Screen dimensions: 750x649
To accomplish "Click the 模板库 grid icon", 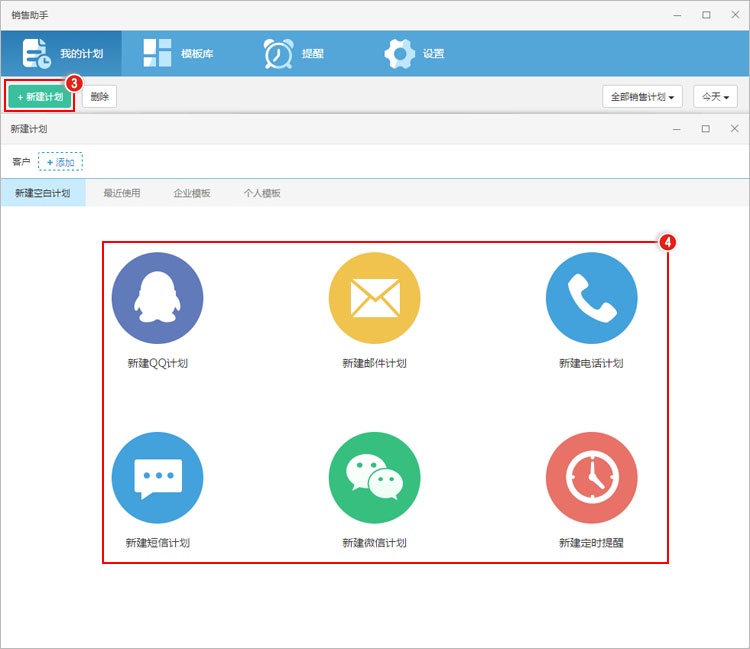I will (x=157, y=53).
